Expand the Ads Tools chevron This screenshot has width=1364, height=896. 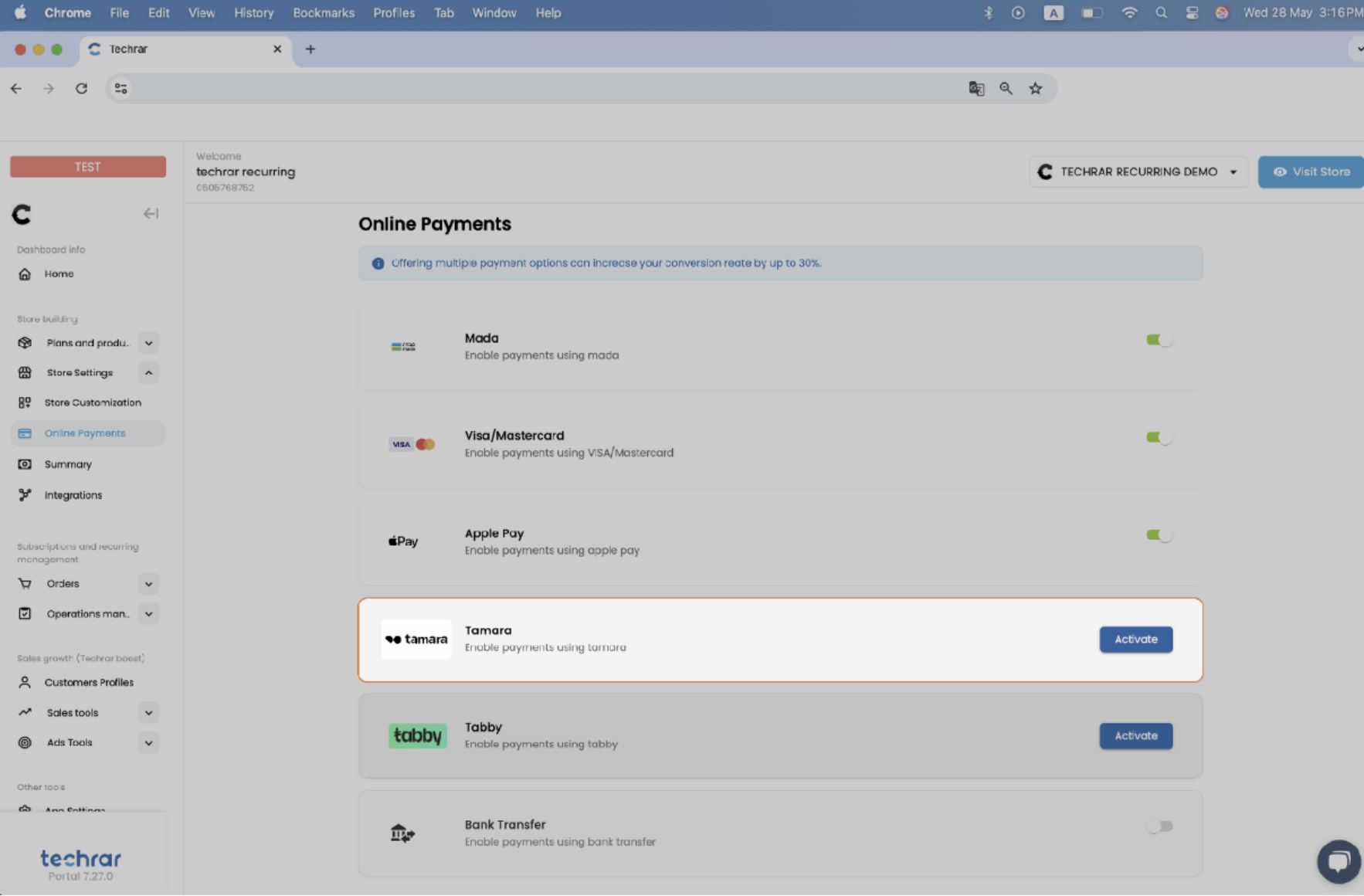coord(149,743)
